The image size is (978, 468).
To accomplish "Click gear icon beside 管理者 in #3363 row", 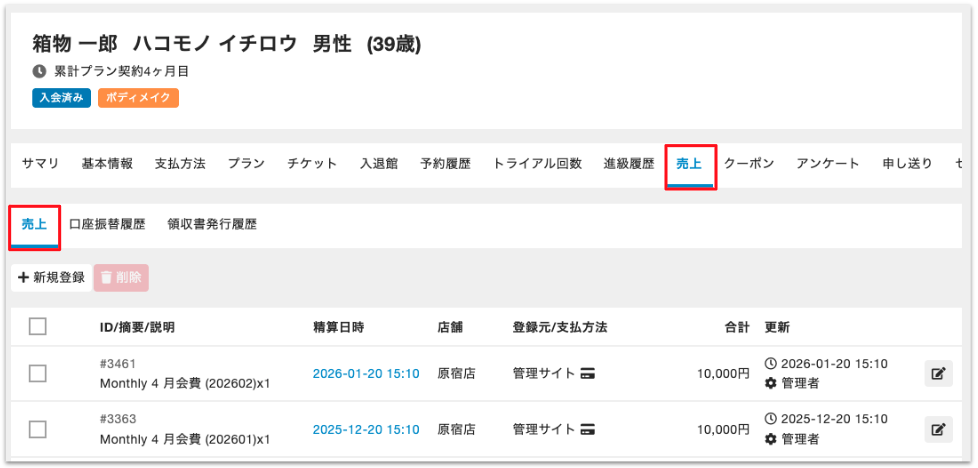I will (x=770, y=439).
